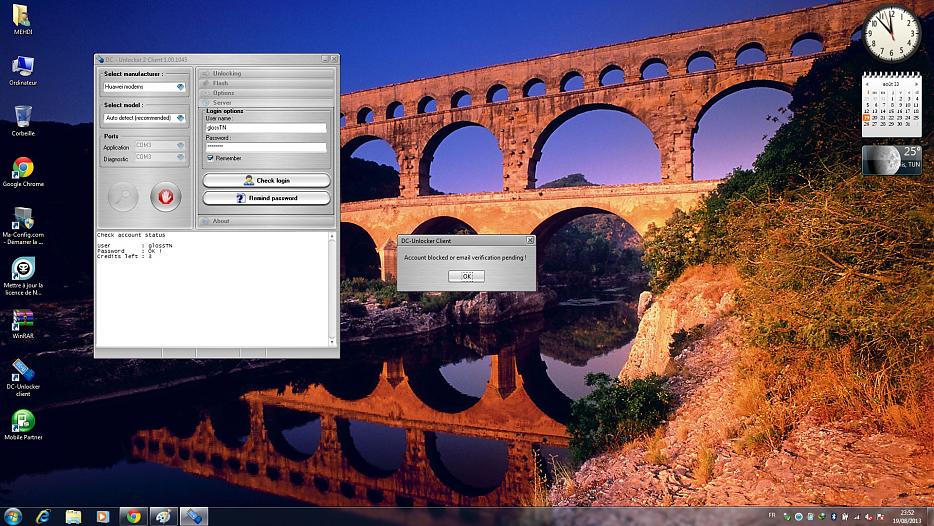Viewport: 934px width, 526px height.
Task: Open Mobile Partner desktop icon
Action: pyautogui.click(x=22, y=421)
